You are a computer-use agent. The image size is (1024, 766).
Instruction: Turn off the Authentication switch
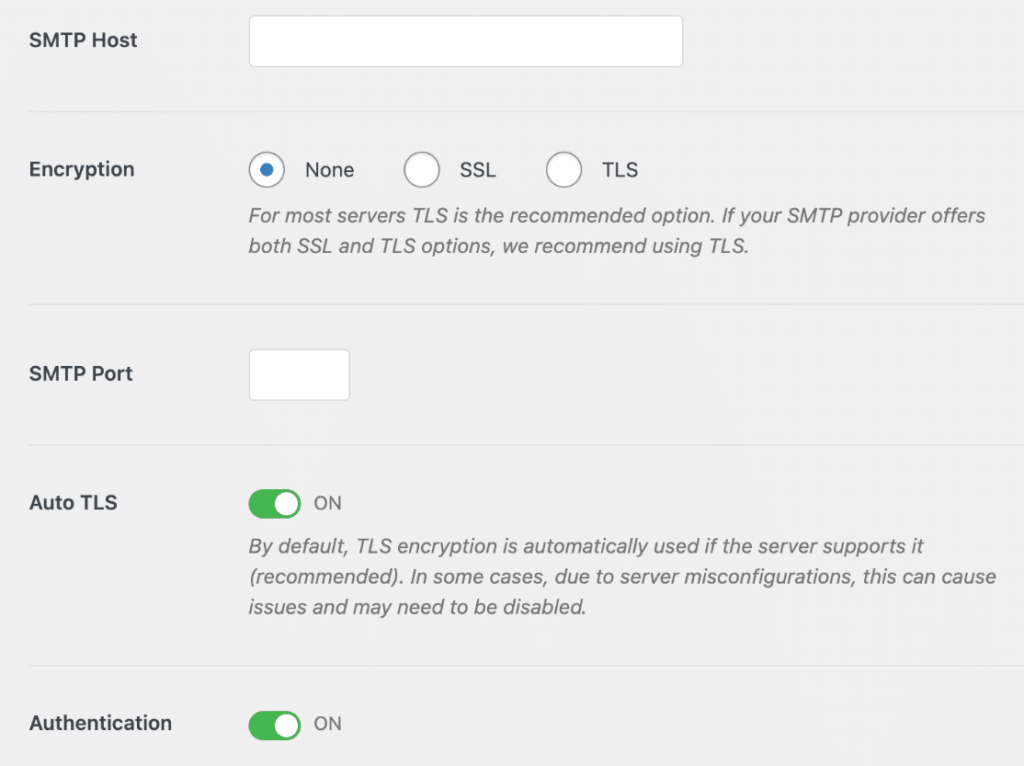tap(274, 725)
